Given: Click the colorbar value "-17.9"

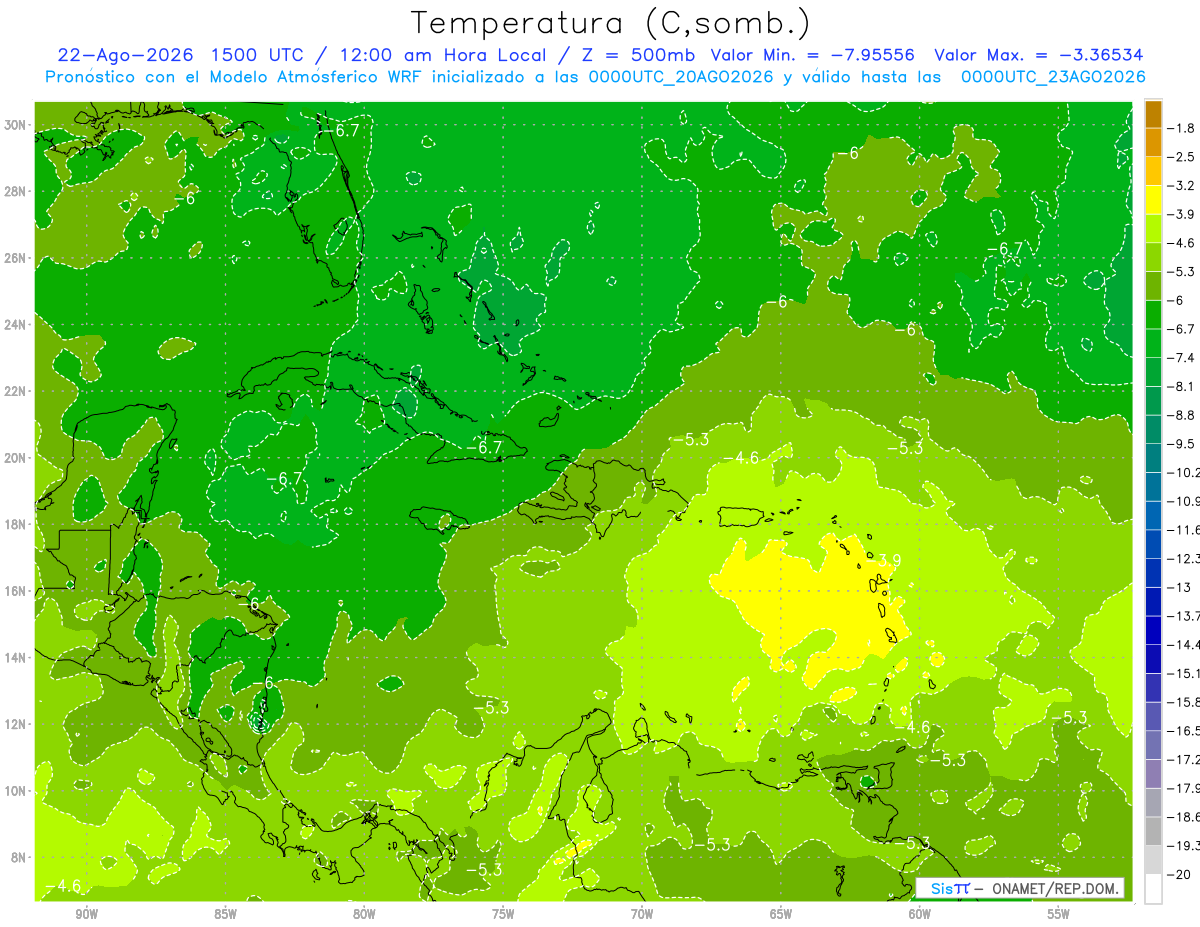Looking at the screenshot, I should tap(1184, 788).
